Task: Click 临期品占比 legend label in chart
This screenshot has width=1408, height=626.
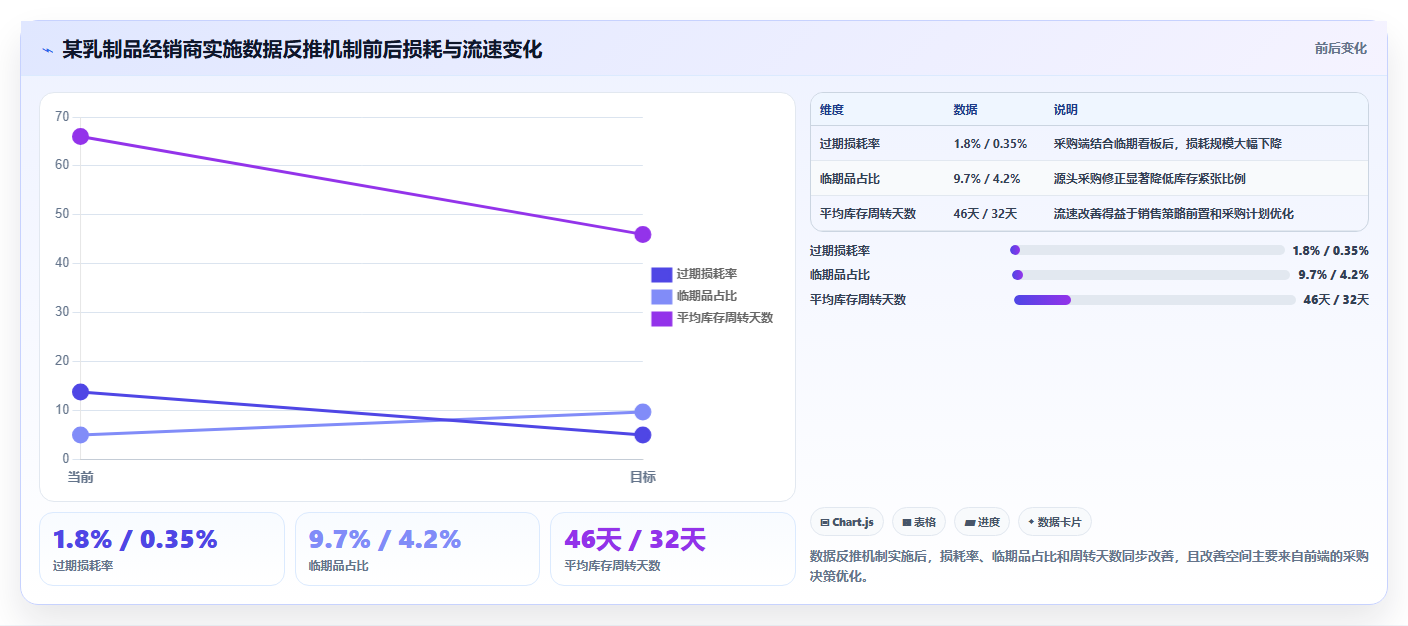Action: (706, 296)
